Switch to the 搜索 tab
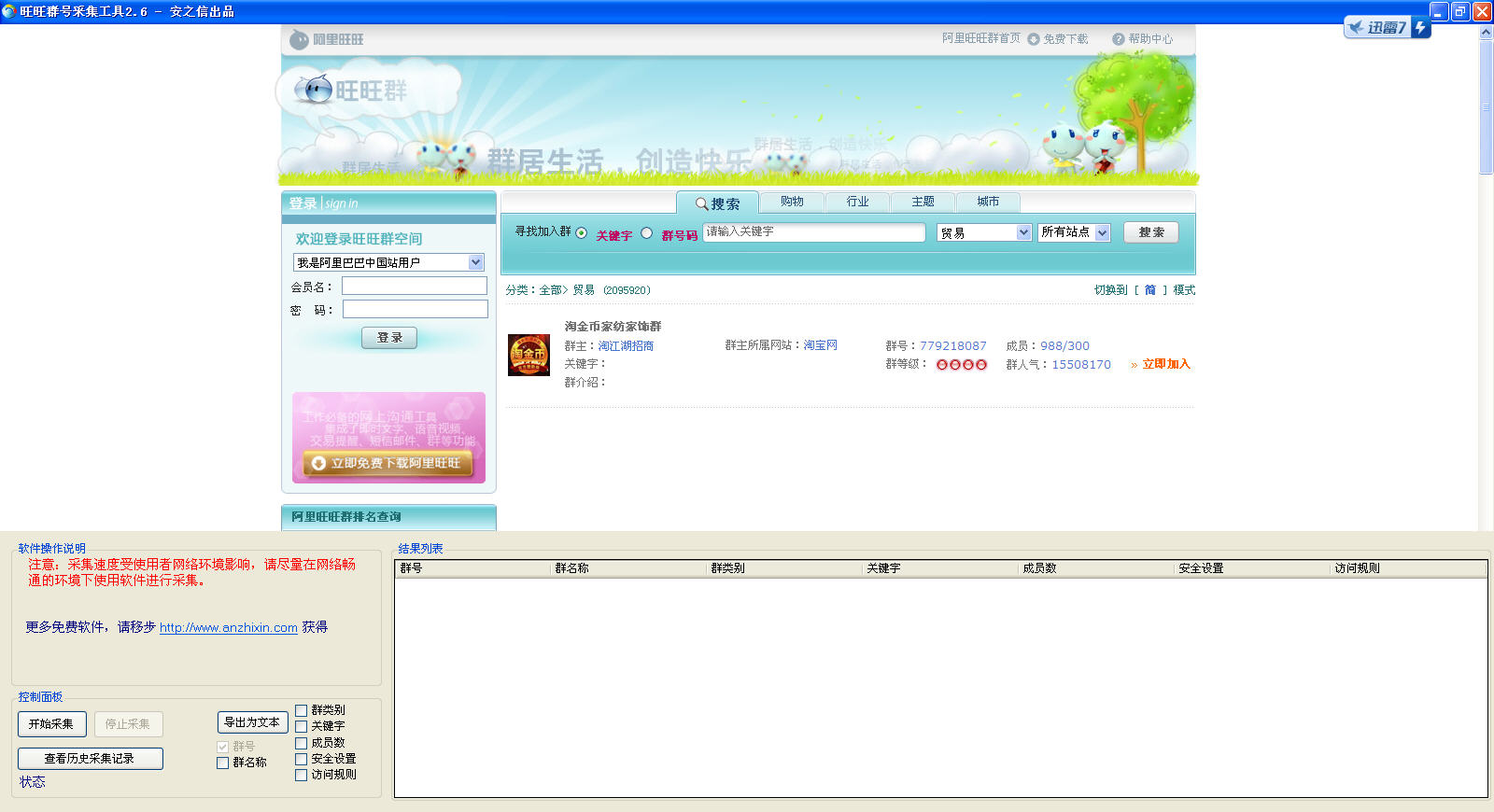The width and height of the screenshot is (1494, 812). [x=717, y=203]
